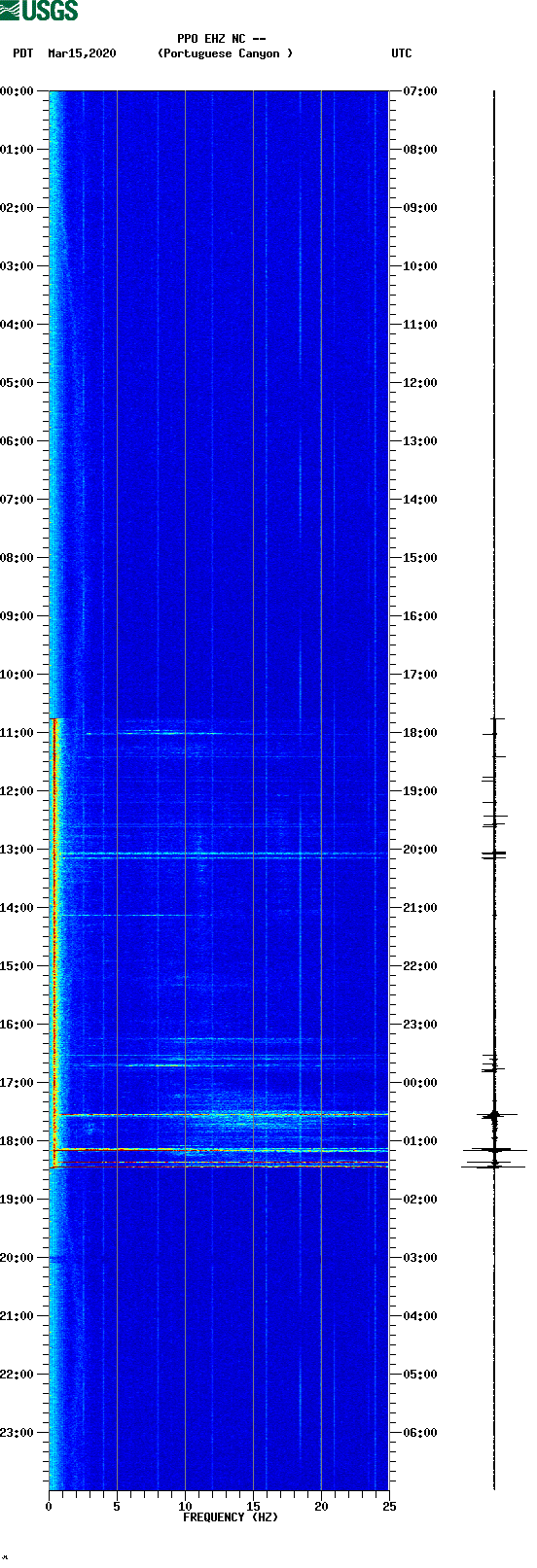The width and height of the screenshot is (537, 1568).
Task: Click the 16:00 PDT time label
Action: [18, 1025]
